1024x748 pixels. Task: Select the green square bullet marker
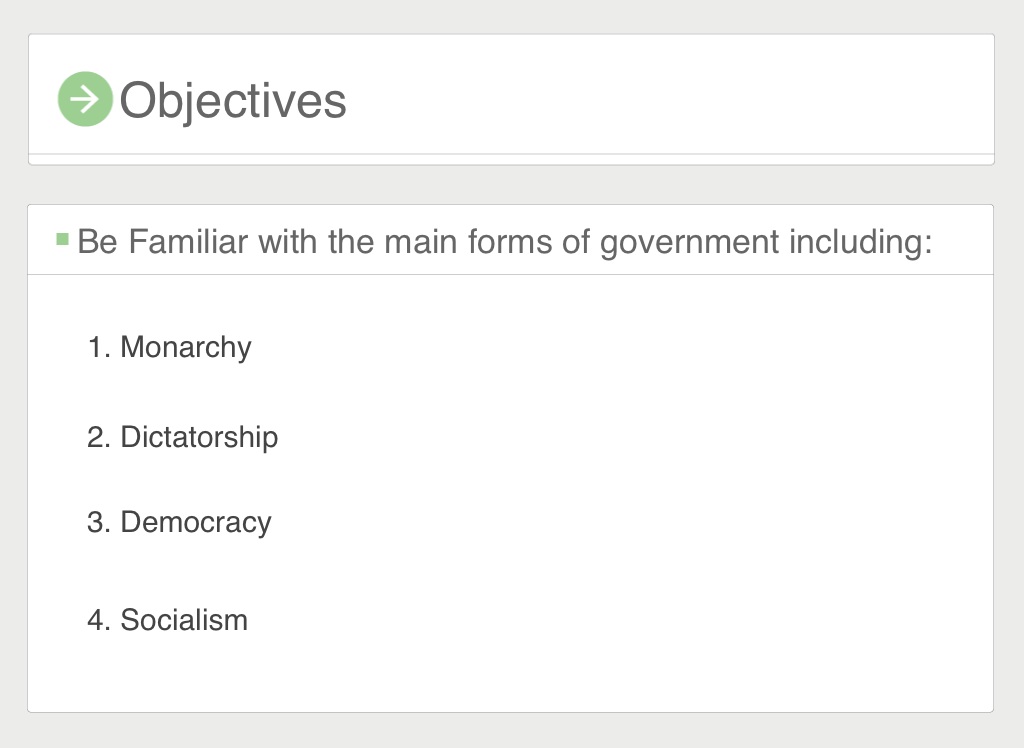pos(63,239)
